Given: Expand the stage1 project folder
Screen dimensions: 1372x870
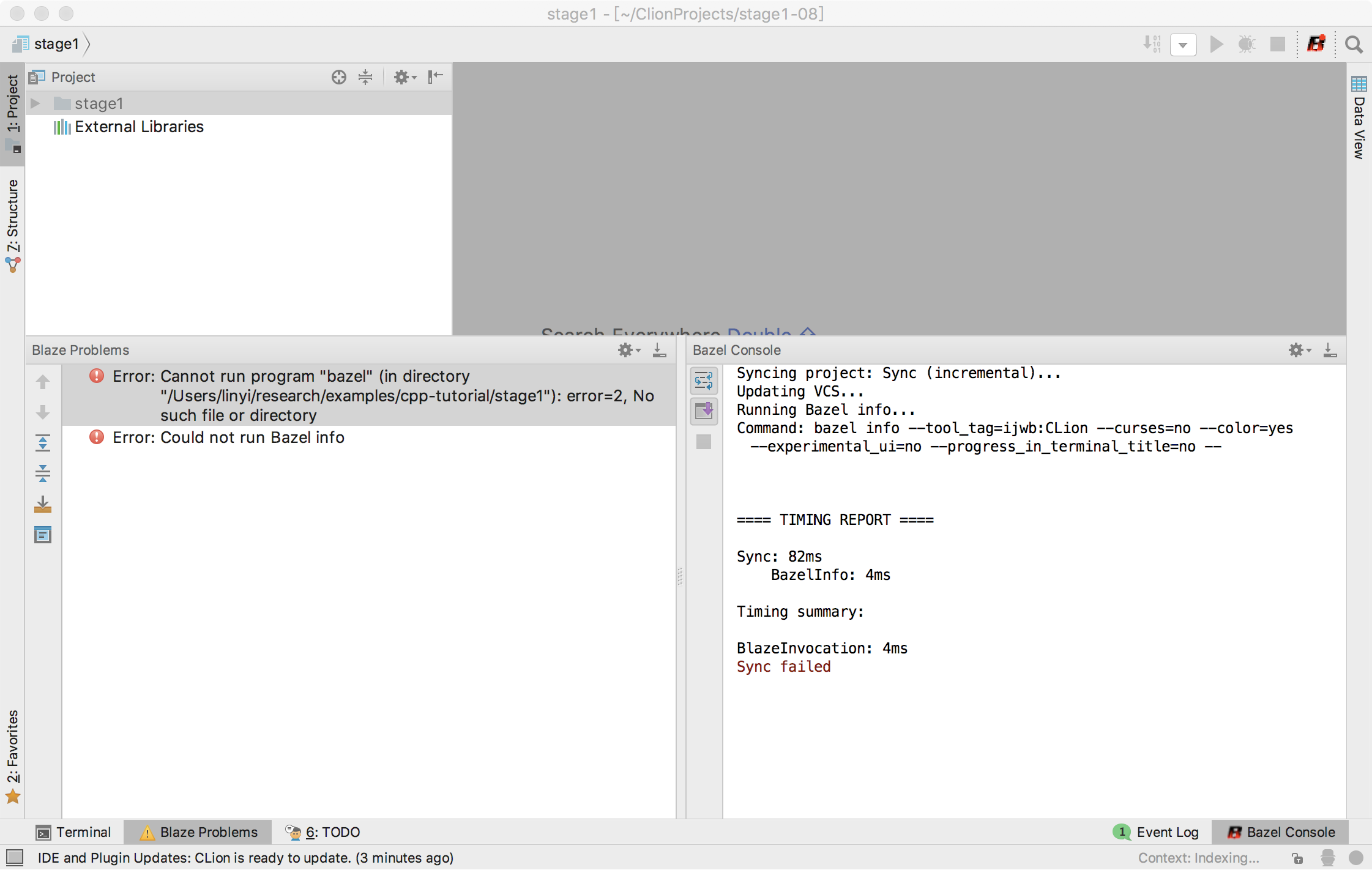Looking at the screenshot, I should [x=35, y=103].
